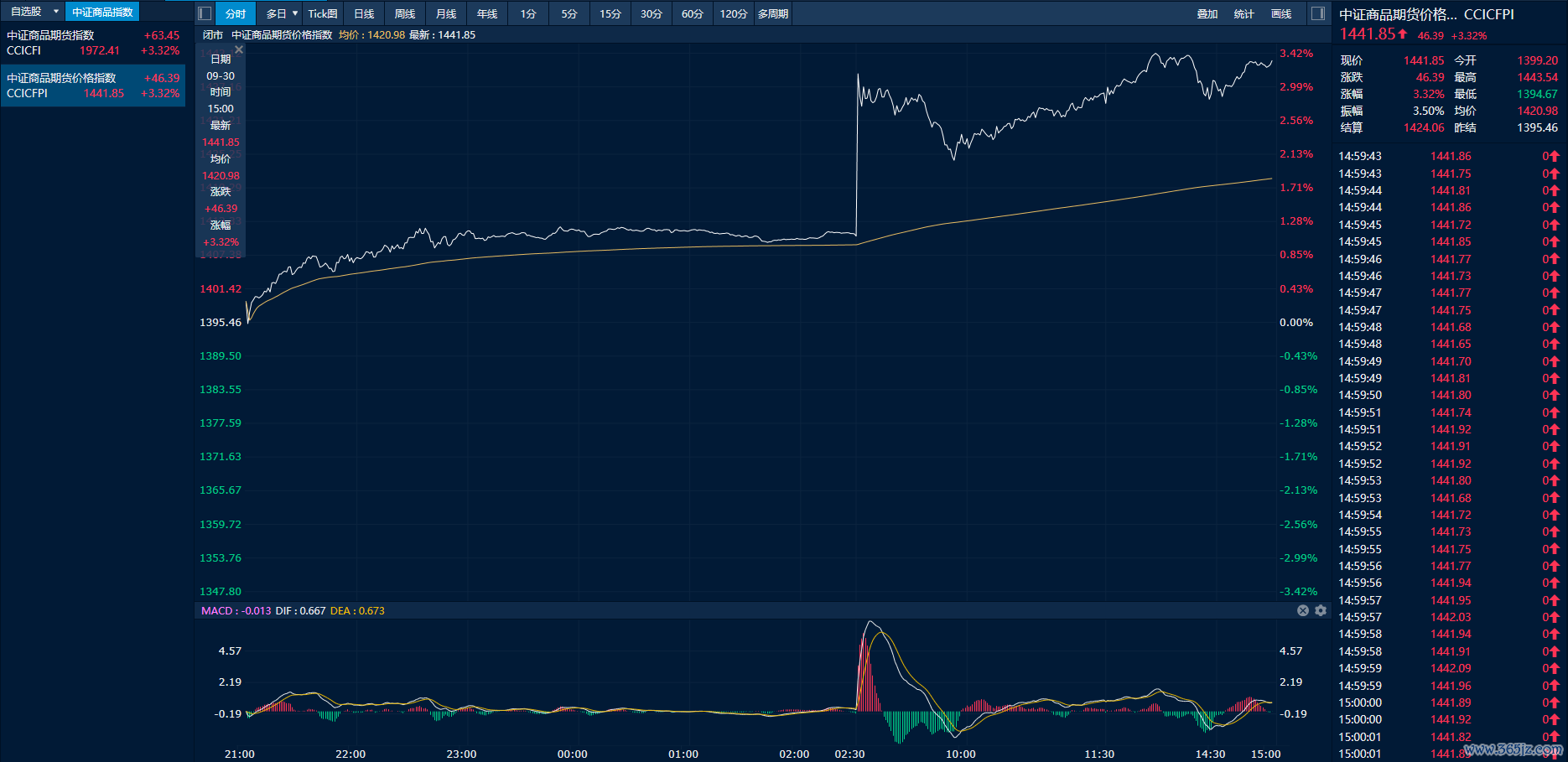
Task: Click the header price 1441.85 in the quote panel
Action: click(x=1368, y=34)
